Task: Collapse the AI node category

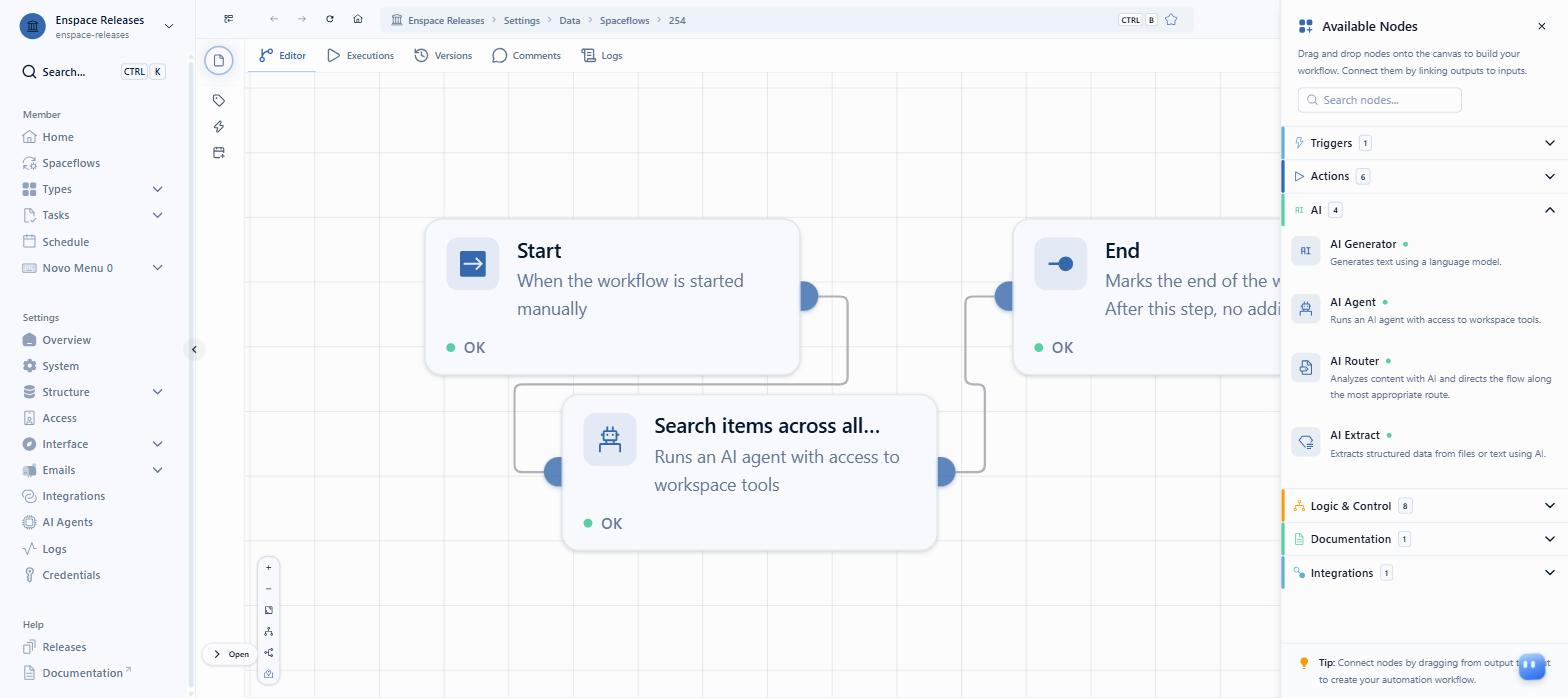Action: [1424, 210]
